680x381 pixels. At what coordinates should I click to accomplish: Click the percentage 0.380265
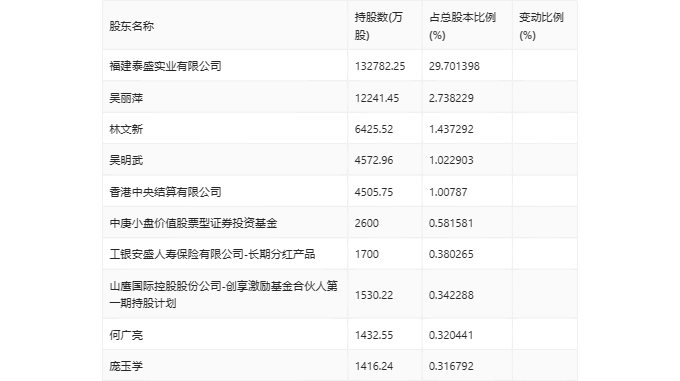point(451,254)
